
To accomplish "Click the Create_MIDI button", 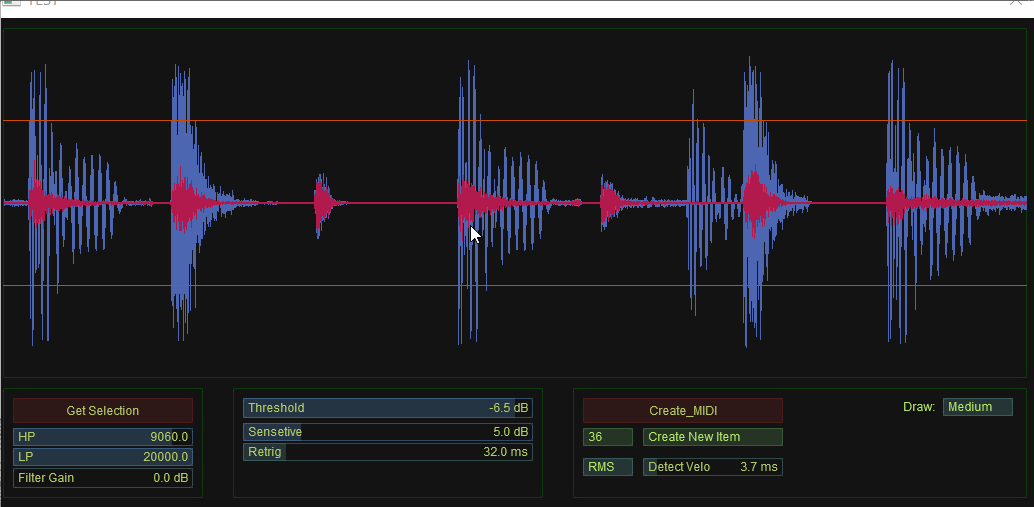I will tap(683, 410).
